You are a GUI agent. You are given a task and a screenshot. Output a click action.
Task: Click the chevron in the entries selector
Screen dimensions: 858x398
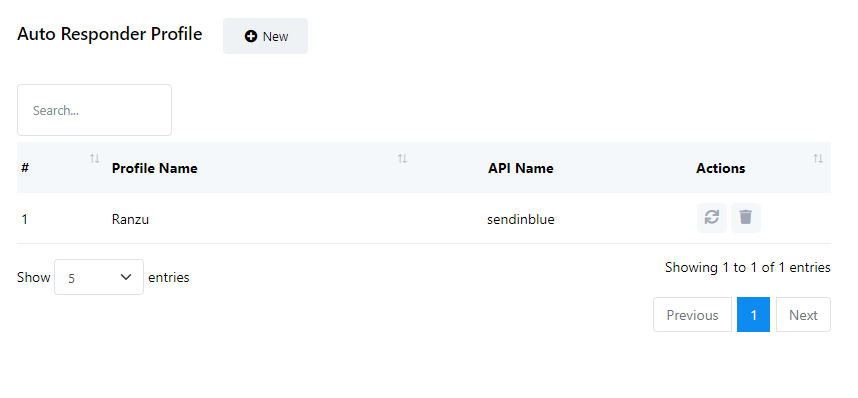[x=126, y=277]
